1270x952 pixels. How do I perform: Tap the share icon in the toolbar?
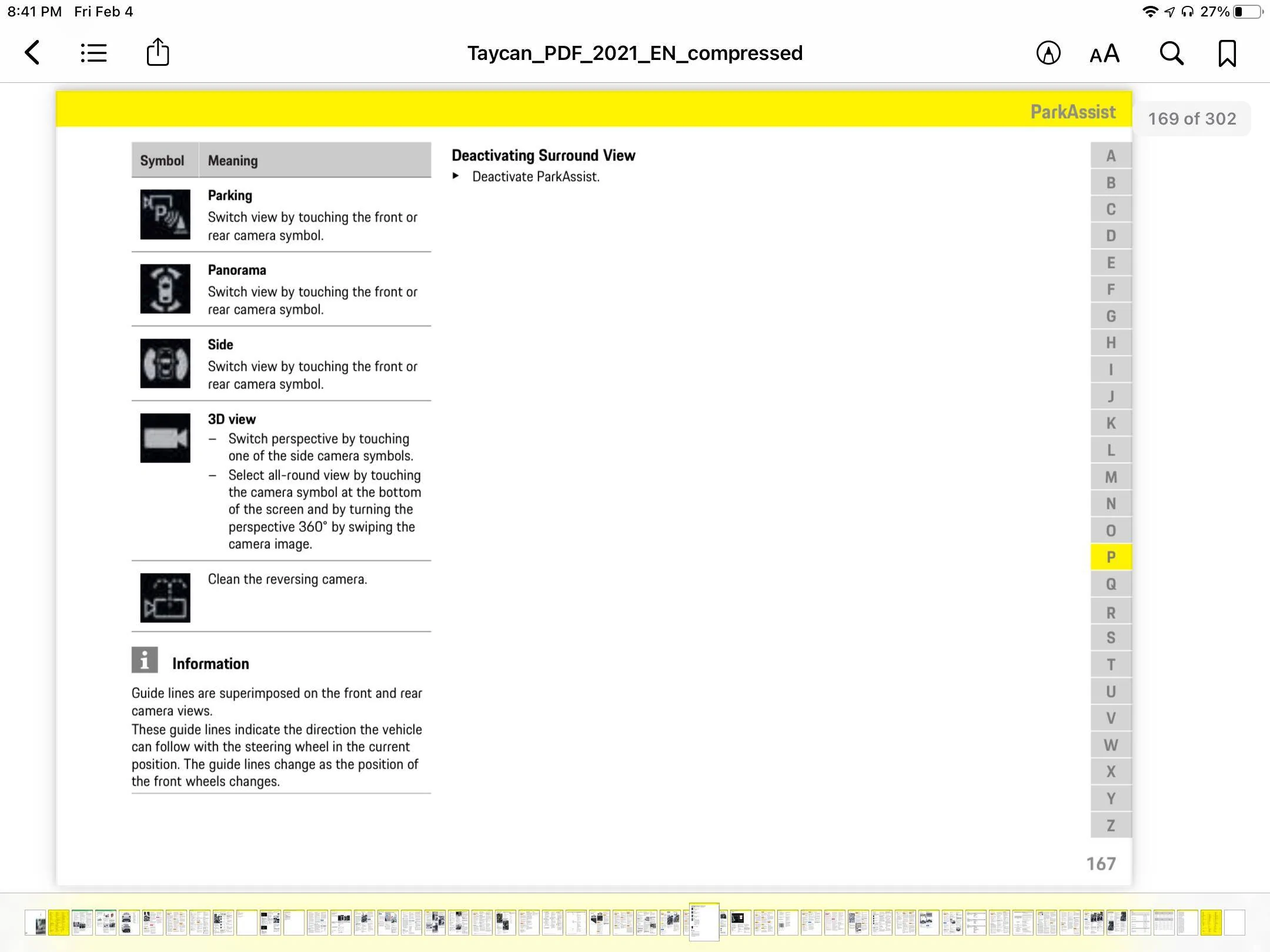pyautogui.click(x=158, y=52)
